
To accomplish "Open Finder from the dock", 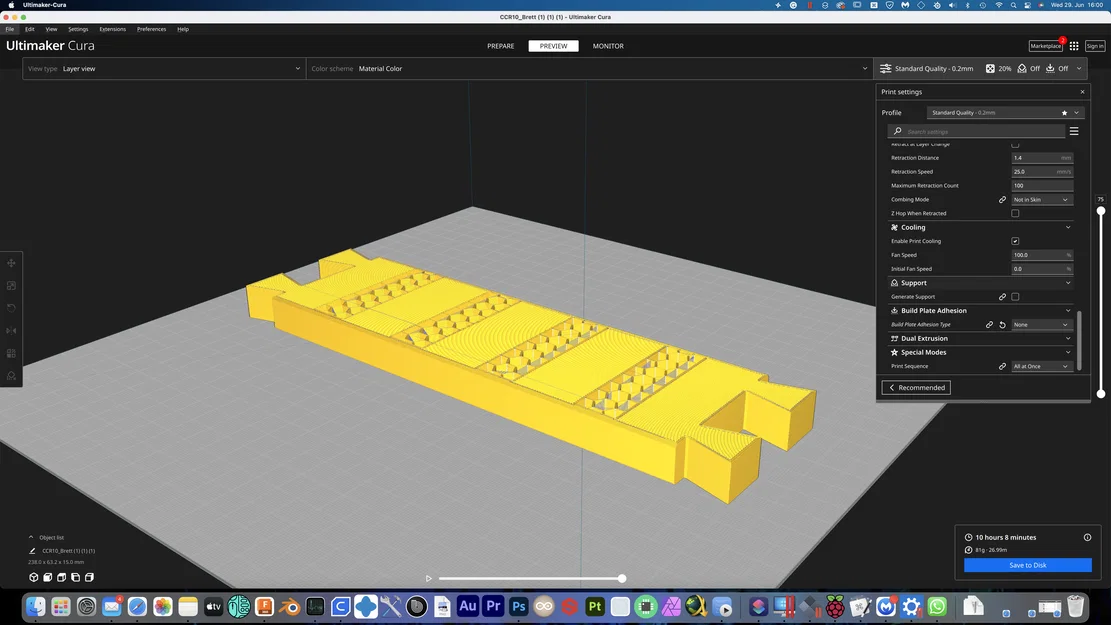I will coord(35,607).
